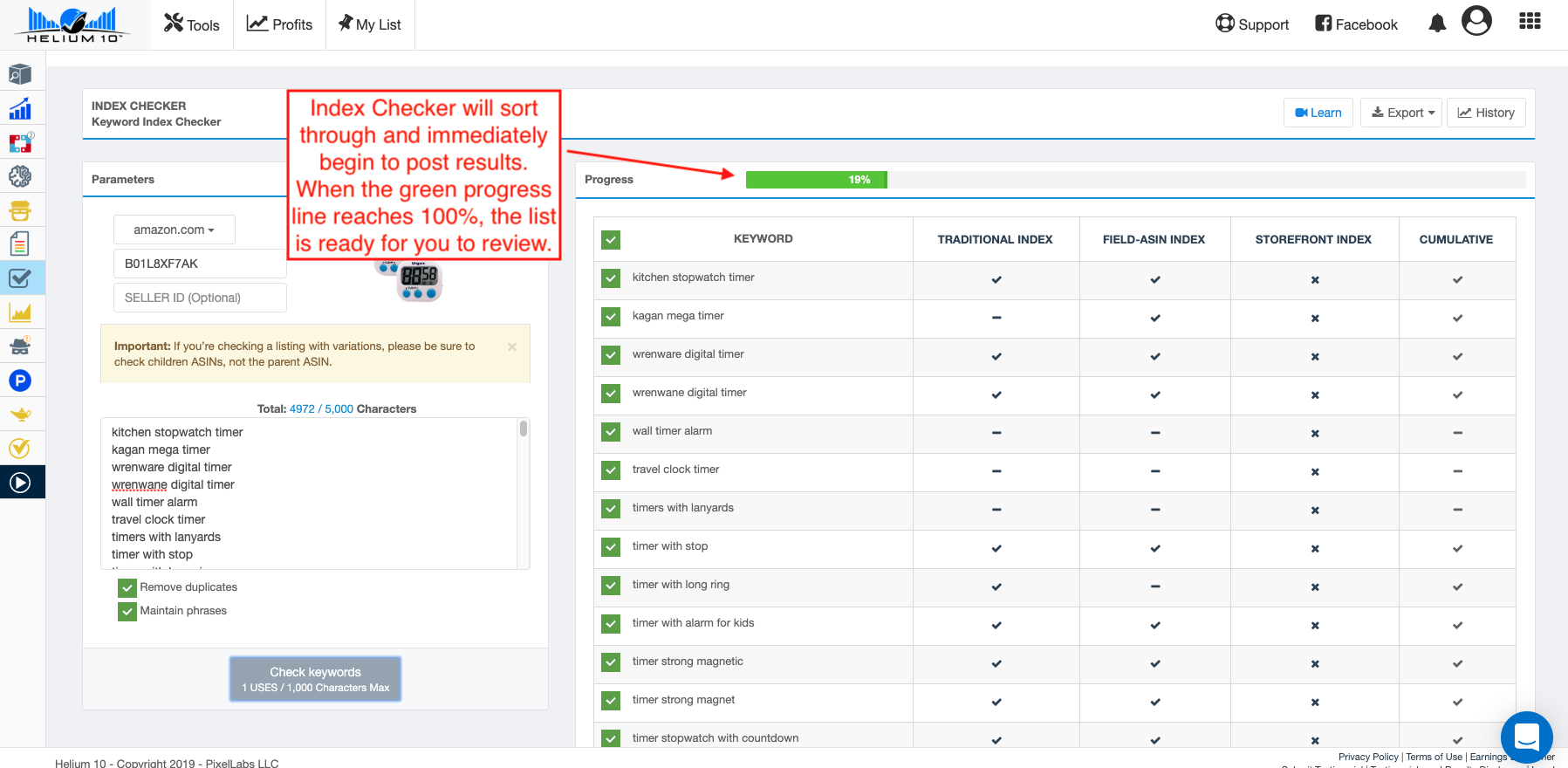Click the Helium 10 logo
Screen dimensions: 1568x768
(x=73, y=24)
